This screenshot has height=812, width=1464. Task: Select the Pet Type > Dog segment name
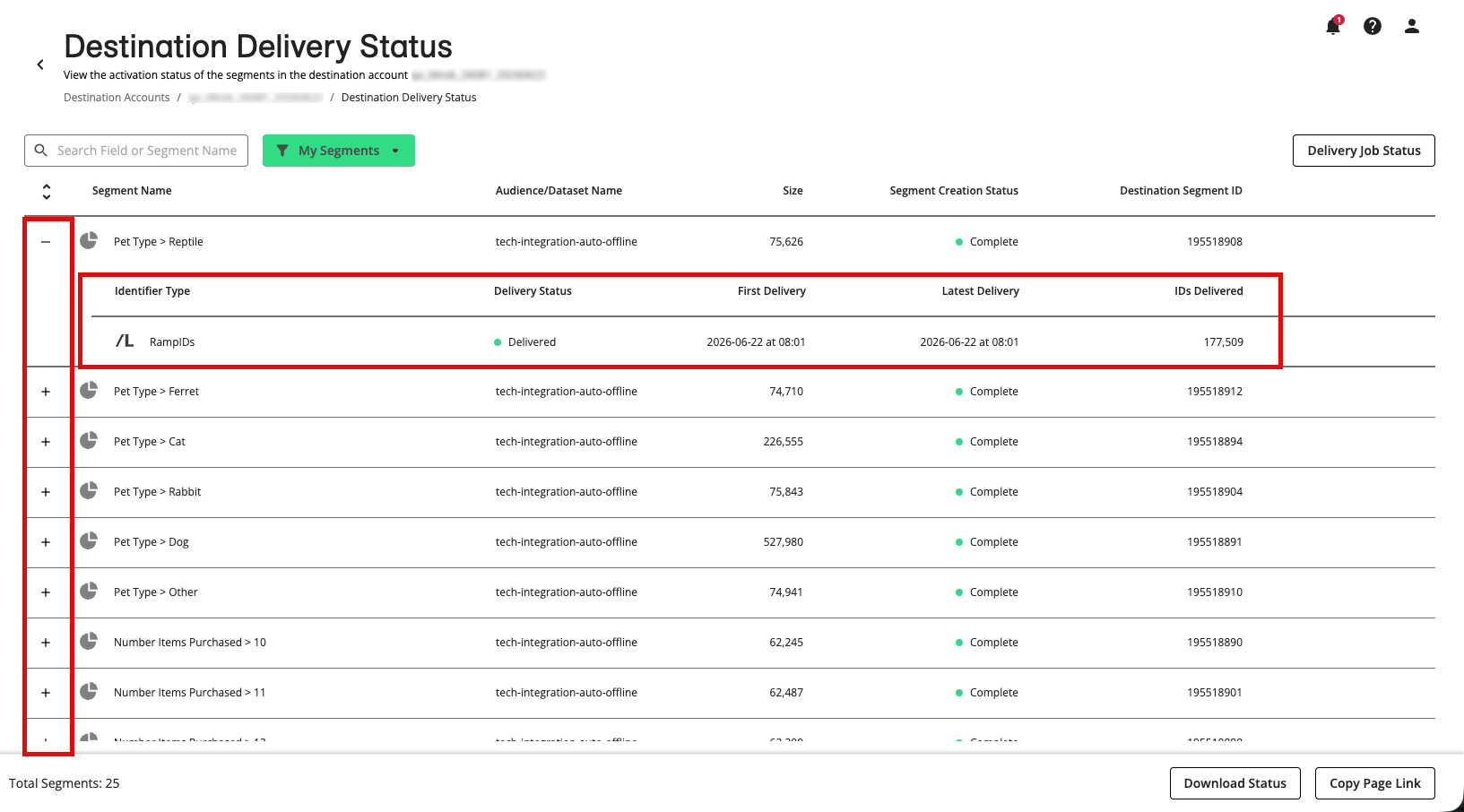tap(152, 542)
